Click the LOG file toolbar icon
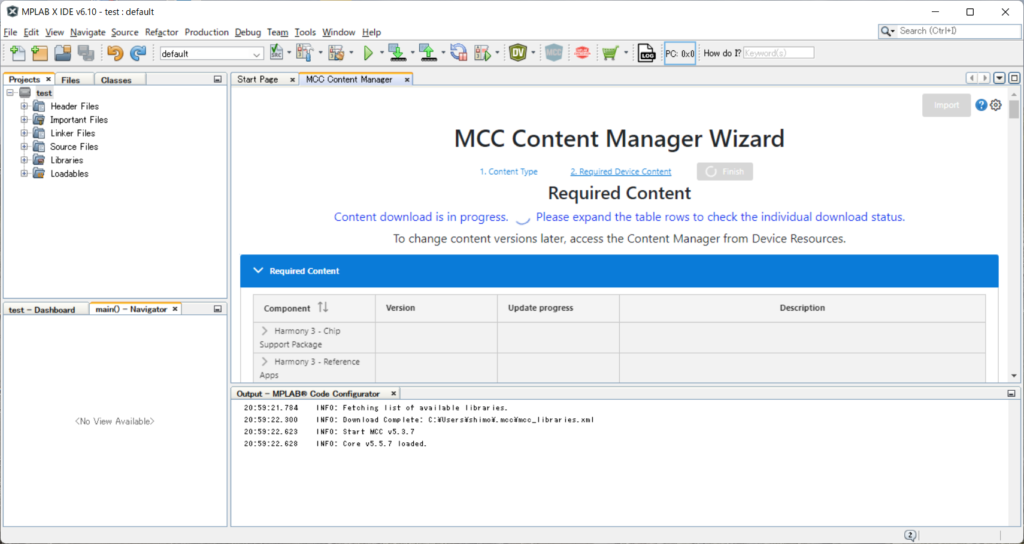Screen dimensions: 1024x544 point(647,54)
